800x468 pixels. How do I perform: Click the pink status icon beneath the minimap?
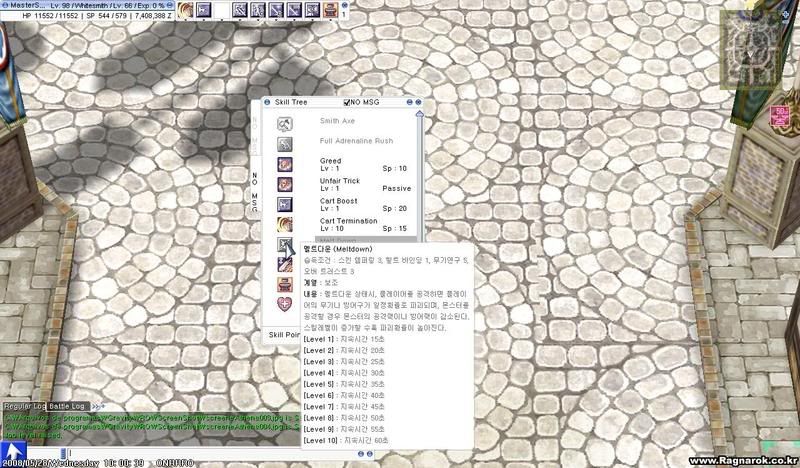coord(780,116)
